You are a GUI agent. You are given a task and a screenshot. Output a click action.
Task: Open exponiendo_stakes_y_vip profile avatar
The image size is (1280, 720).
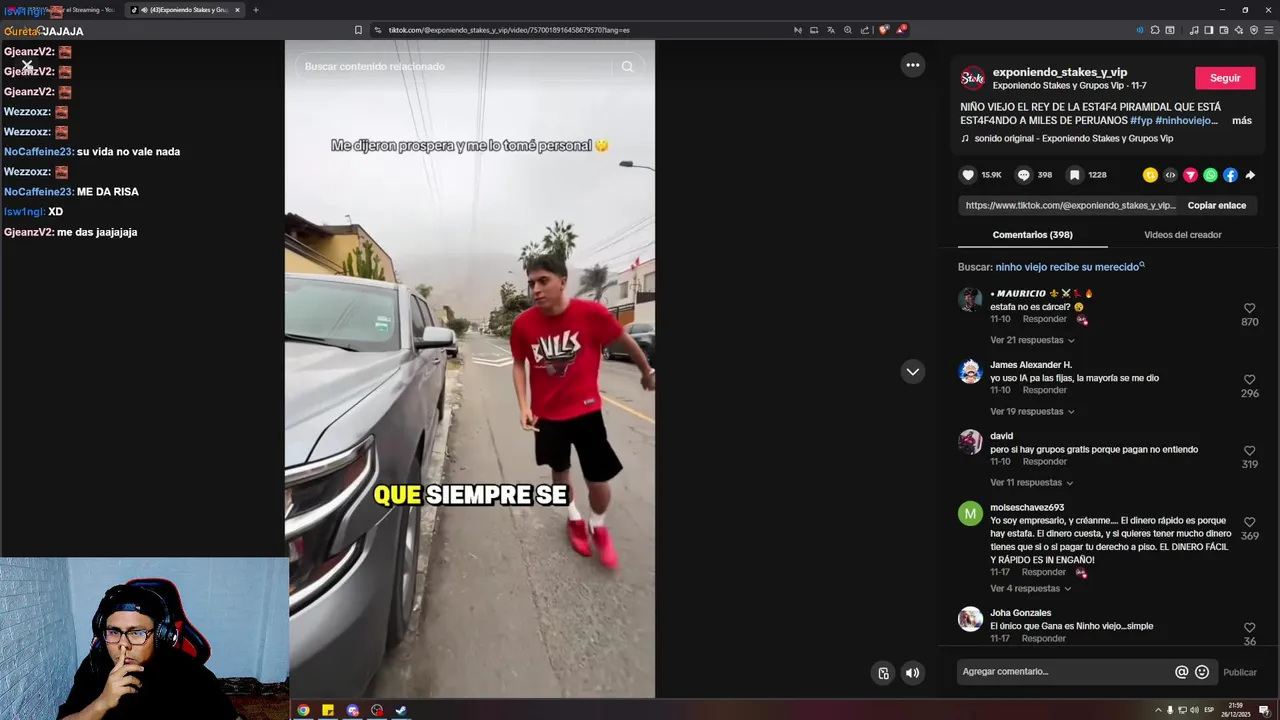972,78
